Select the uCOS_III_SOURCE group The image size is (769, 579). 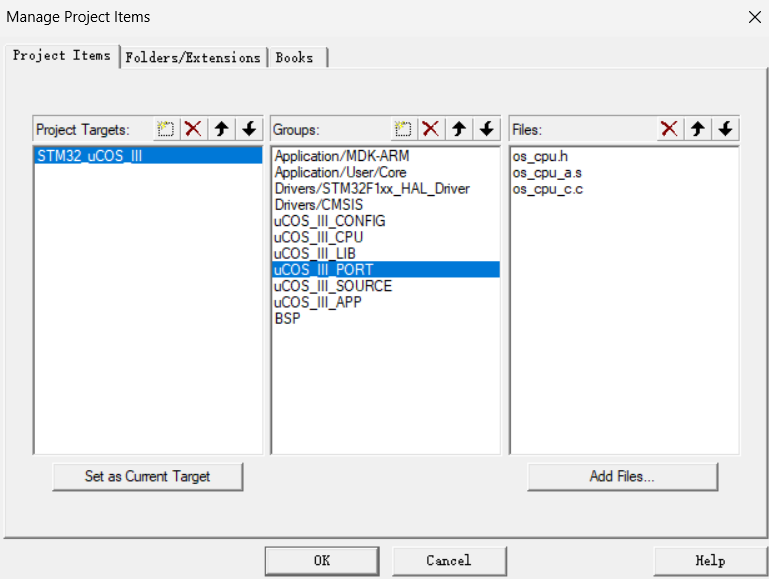(x=385, y=285)
